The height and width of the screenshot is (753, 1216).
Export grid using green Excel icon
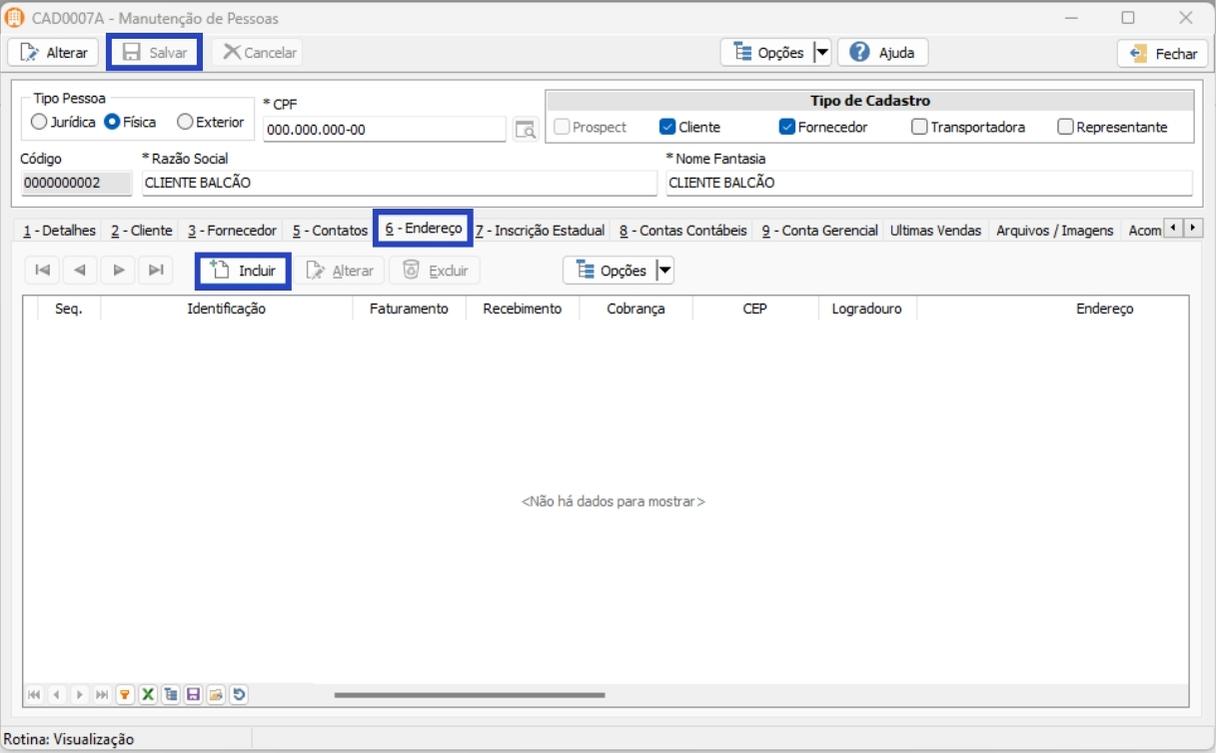coord(148,694)
